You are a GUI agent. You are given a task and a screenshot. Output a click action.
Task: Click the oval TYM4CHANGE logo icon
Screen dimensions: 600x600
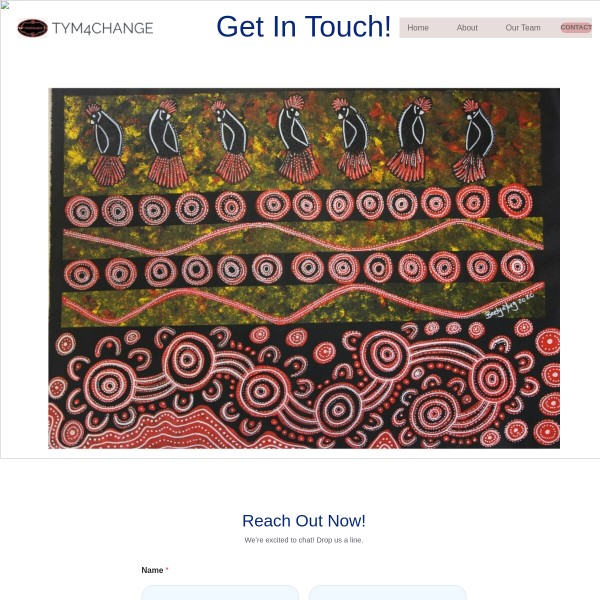click(x=33, y=28)
